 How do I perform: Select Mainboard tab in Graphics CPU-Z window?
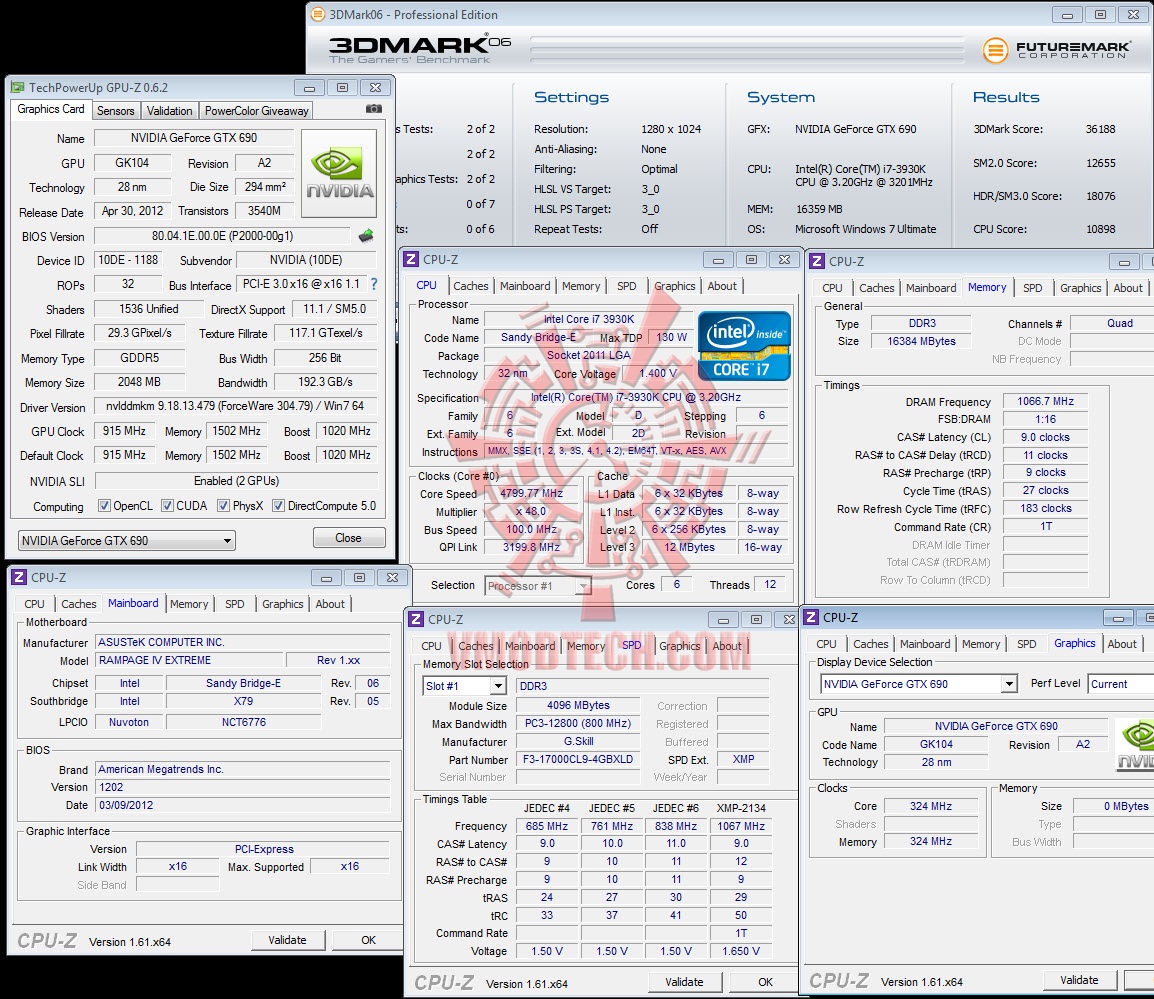[x=925, y=643]
